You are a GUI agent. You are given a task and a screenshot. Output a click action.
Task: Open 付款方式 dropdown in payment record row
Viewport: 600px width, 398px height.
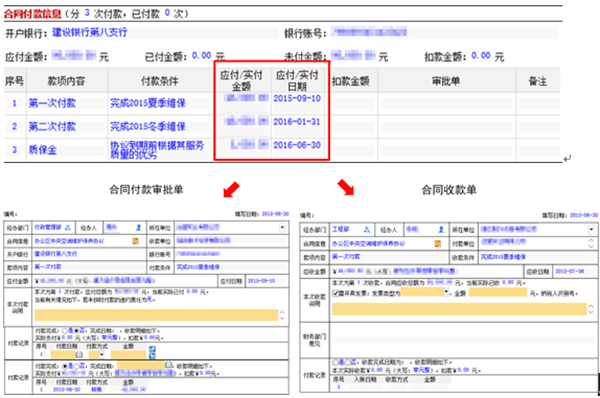tap(102, 354)
